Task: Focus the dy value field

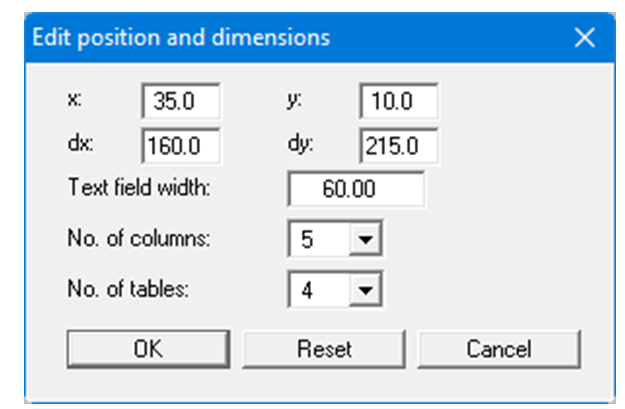Action: tap(397, 146)
